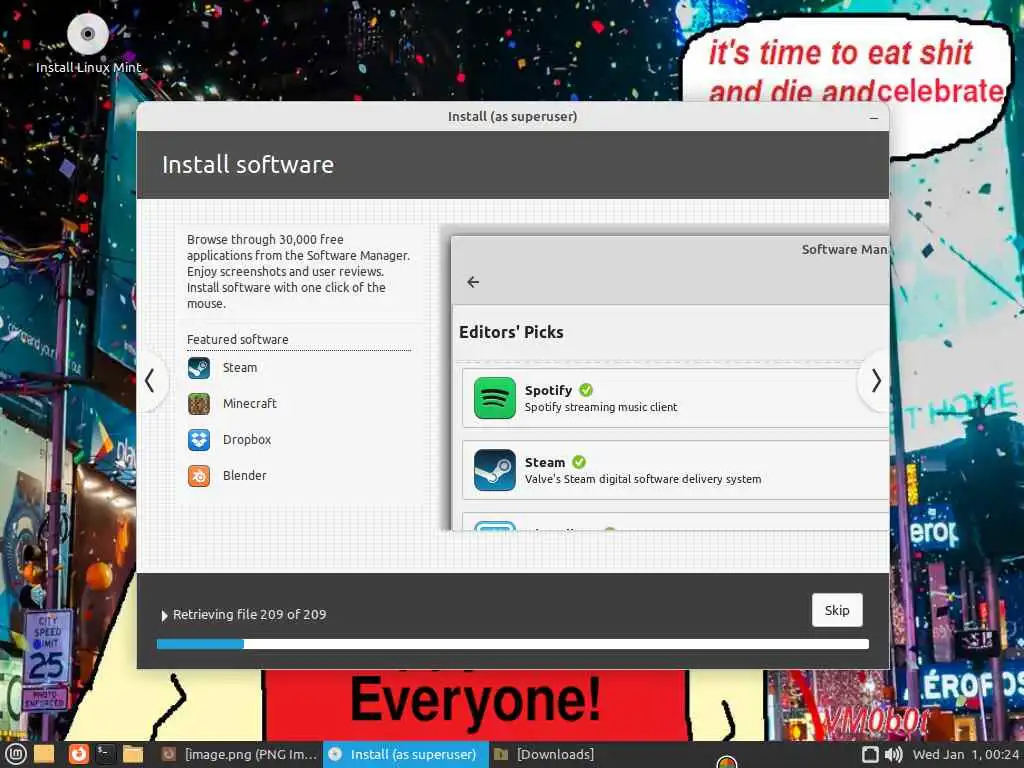This screenshot has width=1024, height=768.
Task: Click the 'Install (as superuser)' window title
Action: pos(513,116)
